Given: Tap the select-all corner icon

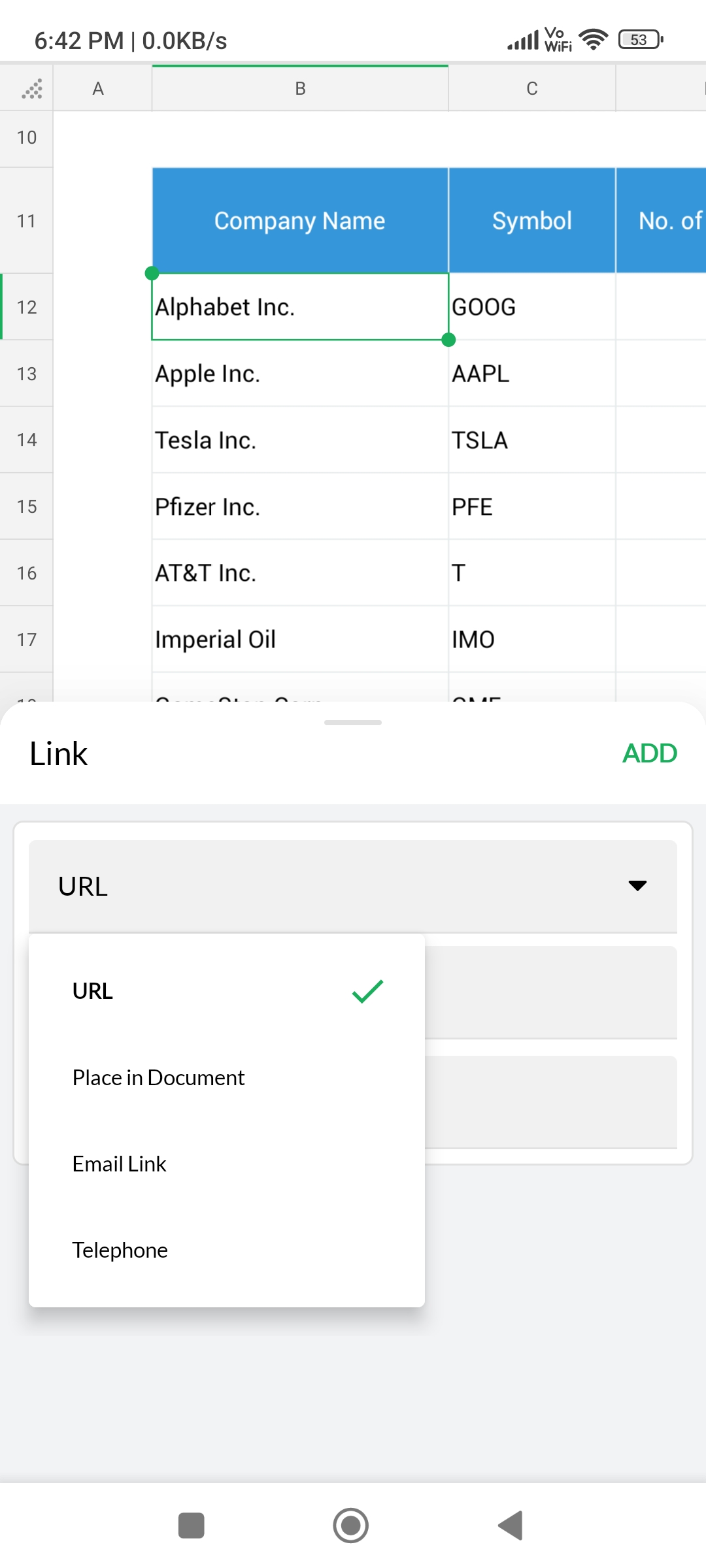Looking at the screenshot, I should coord(31,88).
